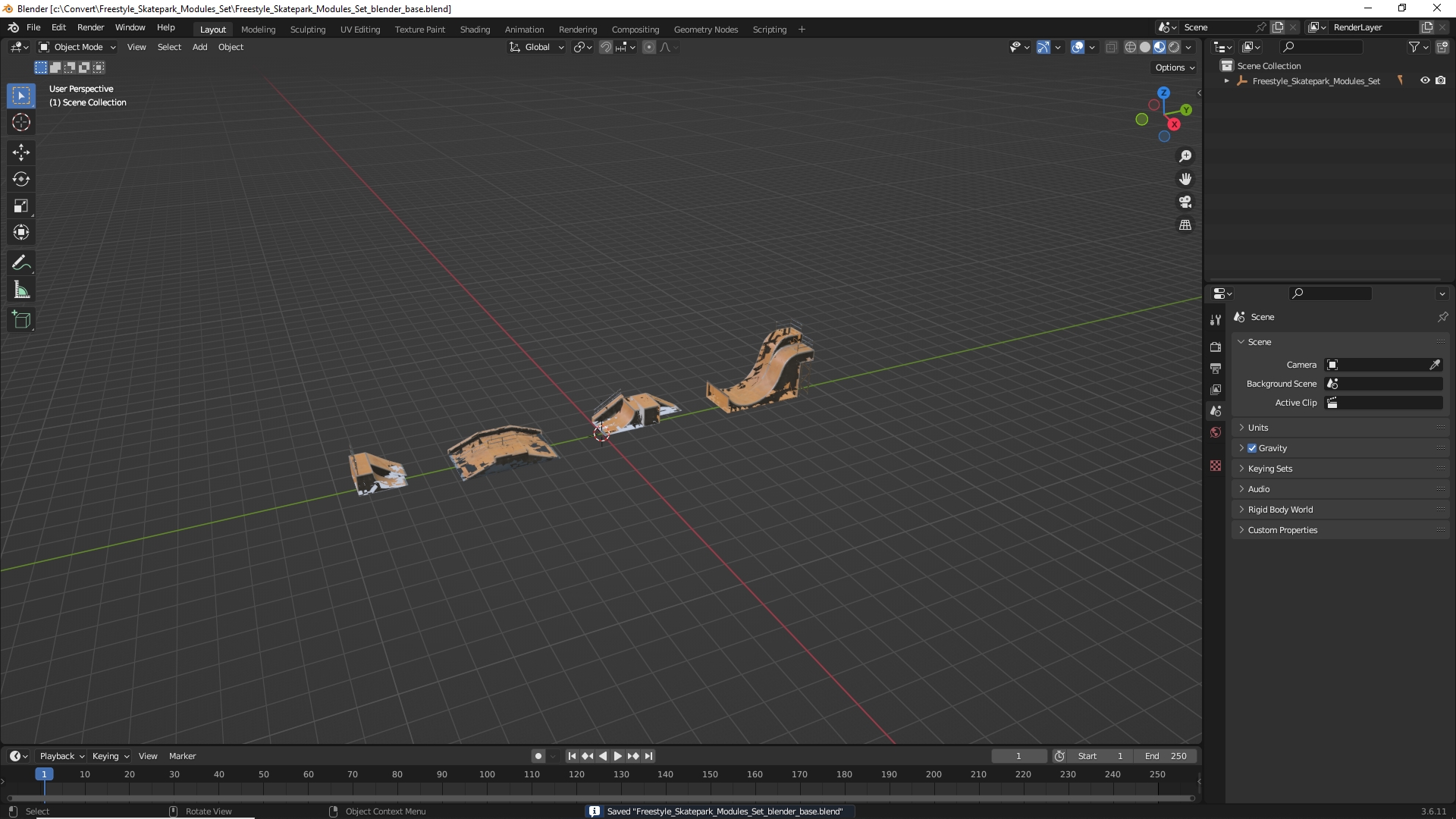Disable Freestyle_Skatepark_Modules_Set in renders camera icon
The height and width of the screenshot is (819, 1456).
tap(1441, 80)
